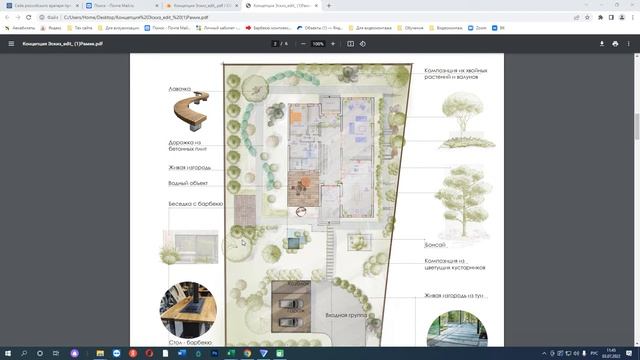Click the Лавочка curved bench image

click(191, 111)
